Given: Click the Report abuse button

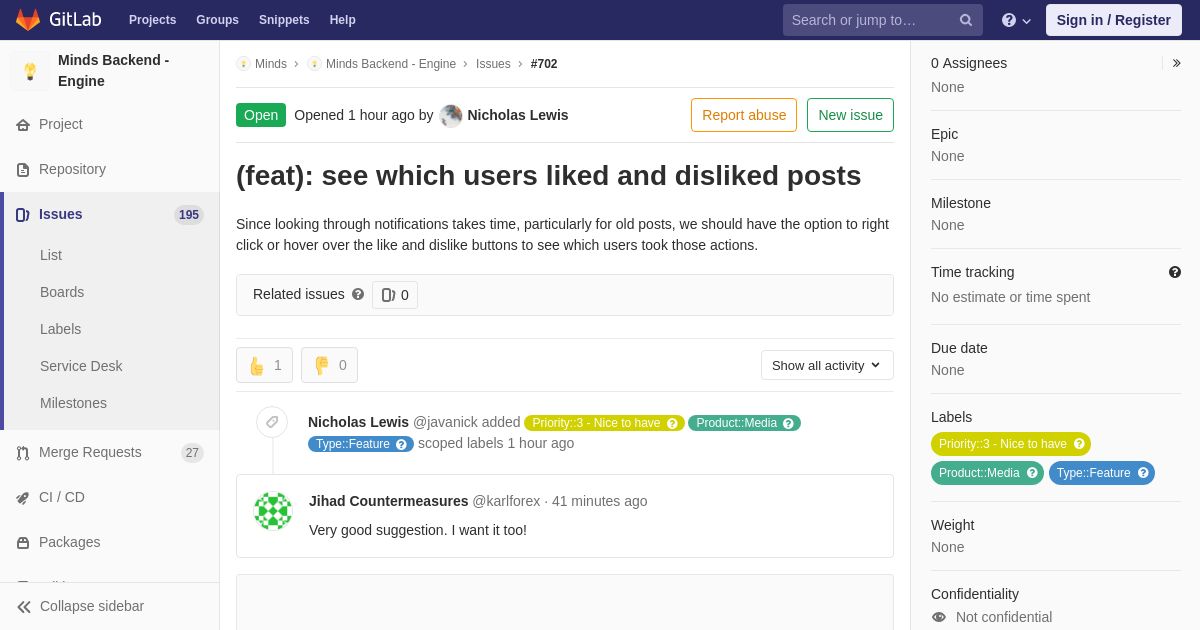Looking at the screenshot, I should (x=744, y=115).
